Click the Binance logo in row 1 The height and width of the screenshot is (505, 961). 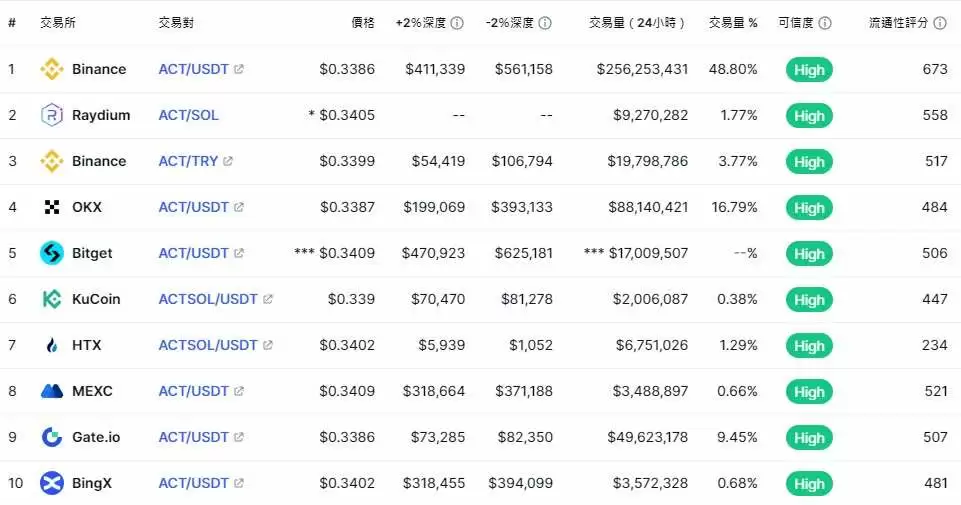tap(51, 69)
